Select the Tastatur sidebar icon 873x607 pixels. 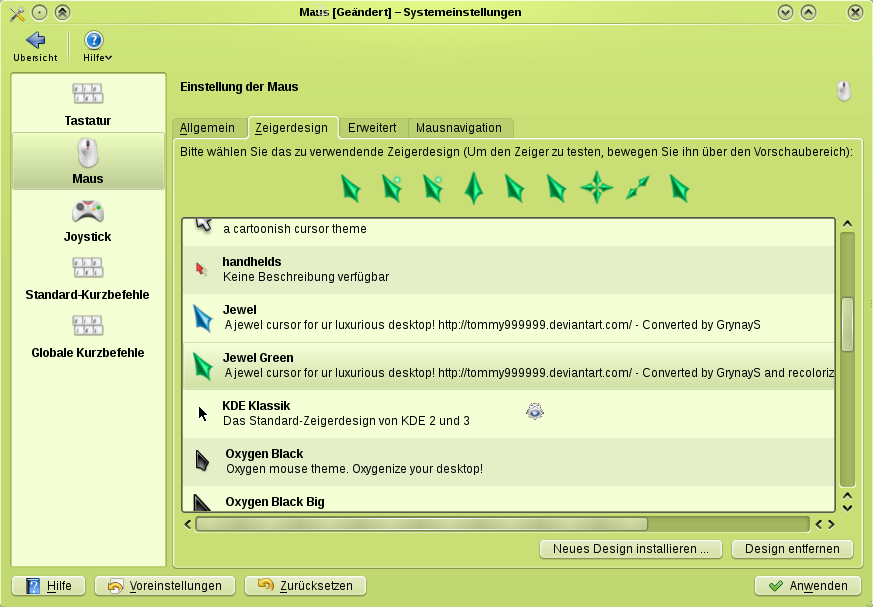pyautogui.click(x=87, y=94)
